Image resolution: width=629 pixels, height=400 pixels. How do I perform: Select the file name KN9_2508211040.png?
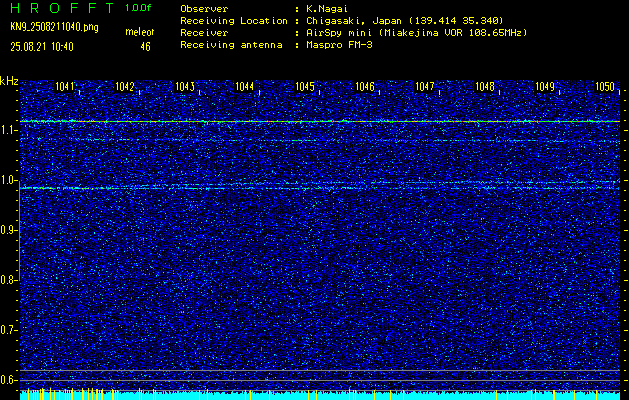pos(54,27)
